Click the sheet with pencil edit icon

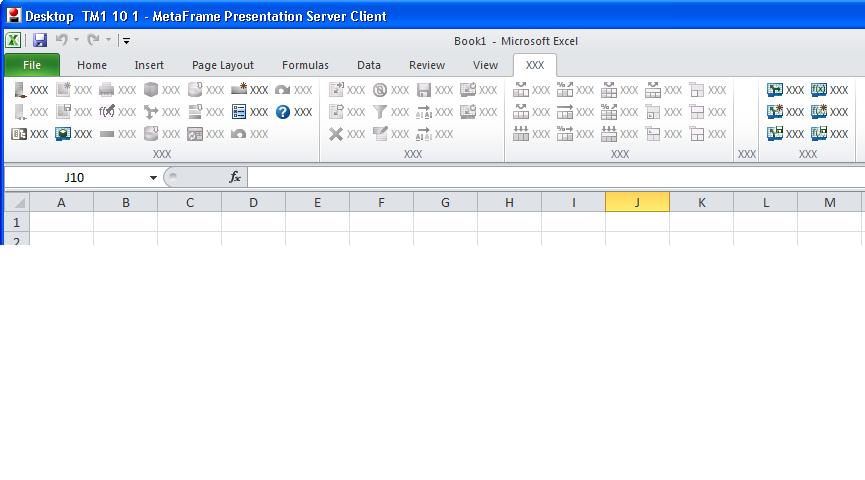380,134
